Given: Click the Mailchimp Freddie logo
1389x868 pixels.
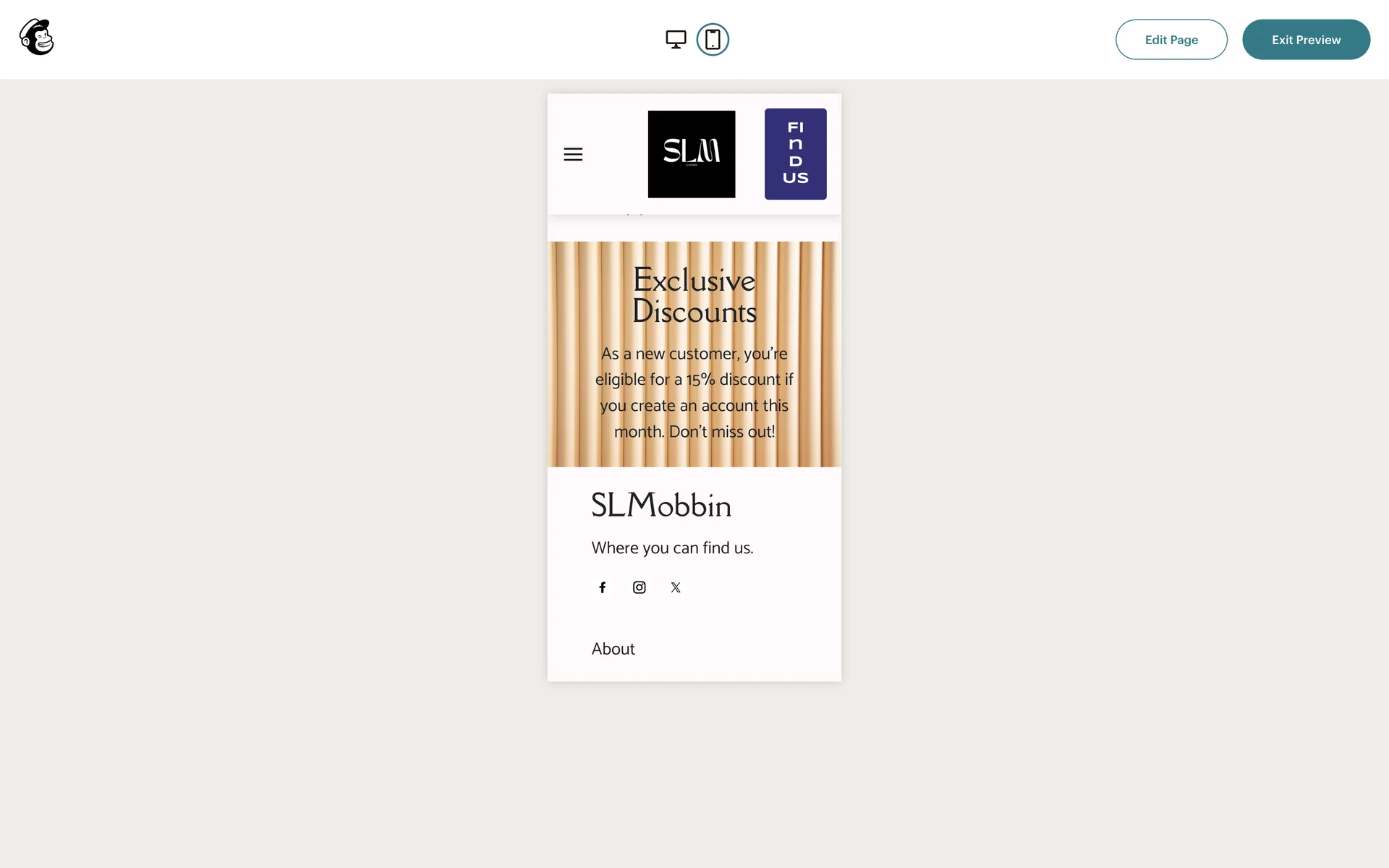Looking at the screenshot, I should [x=37, y=38].
